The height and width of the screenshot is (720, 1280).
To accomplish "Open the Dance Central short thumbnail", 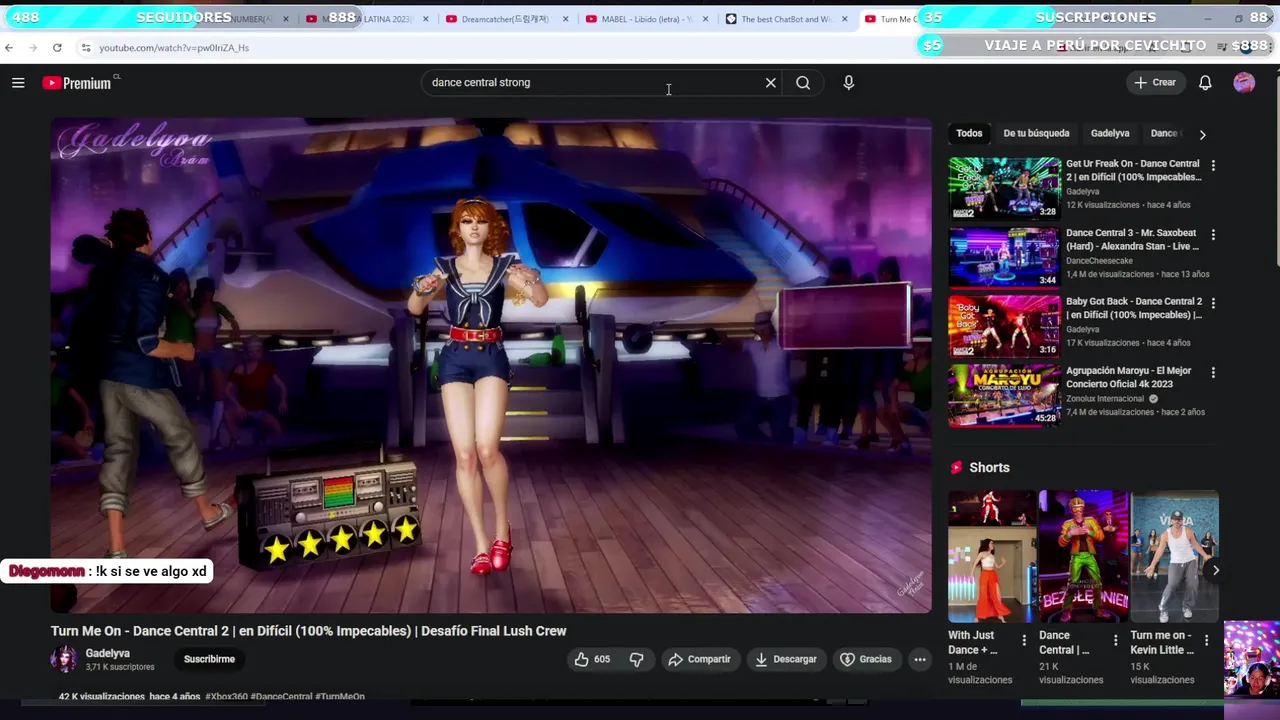I will tap(1083, 556).
